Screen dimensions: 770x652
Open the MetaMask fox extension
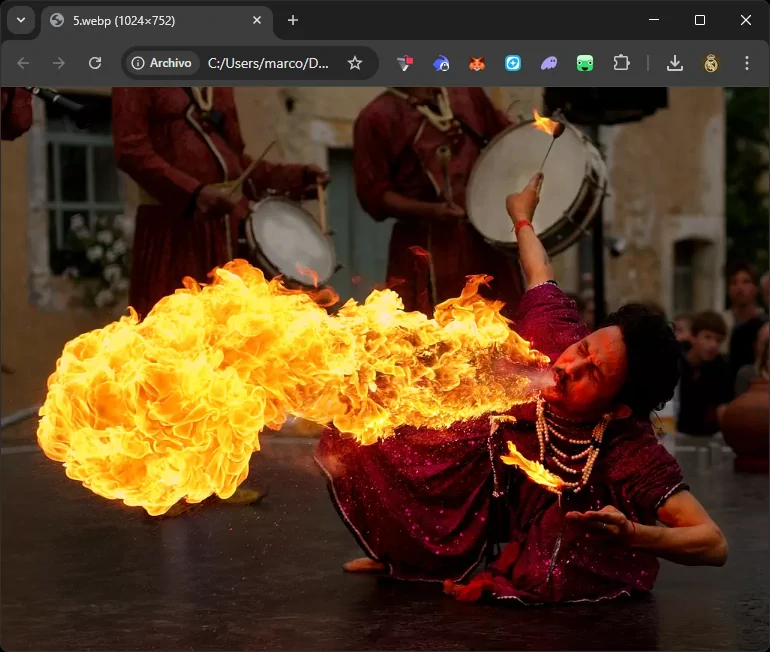click(x=477, y=63)
